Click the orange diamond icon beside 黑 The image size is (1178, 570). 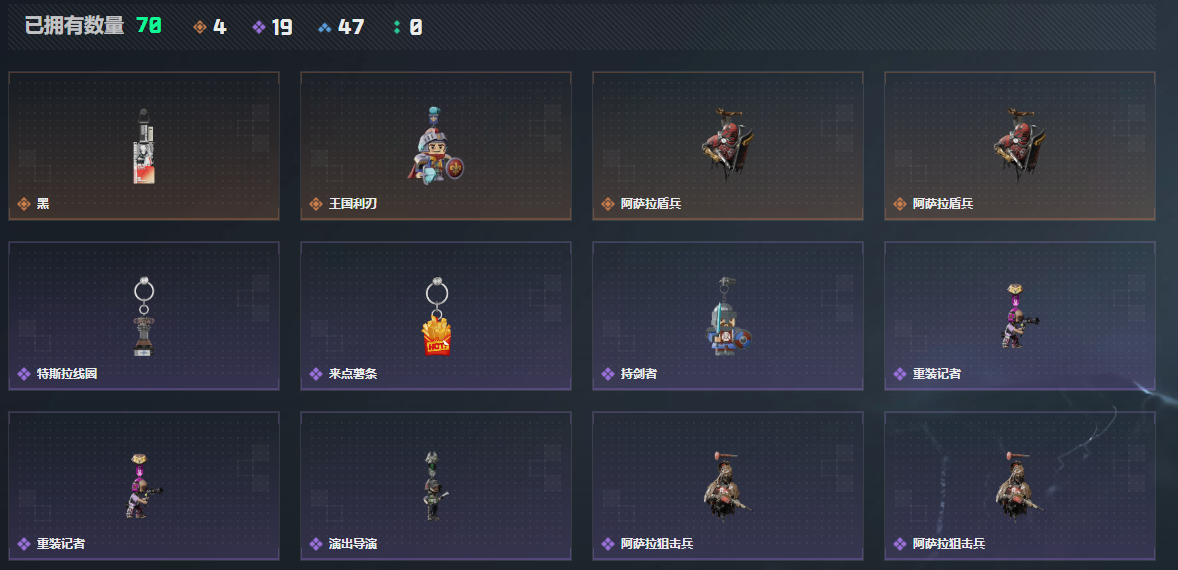pyautogui.click(x=24, y=204)
